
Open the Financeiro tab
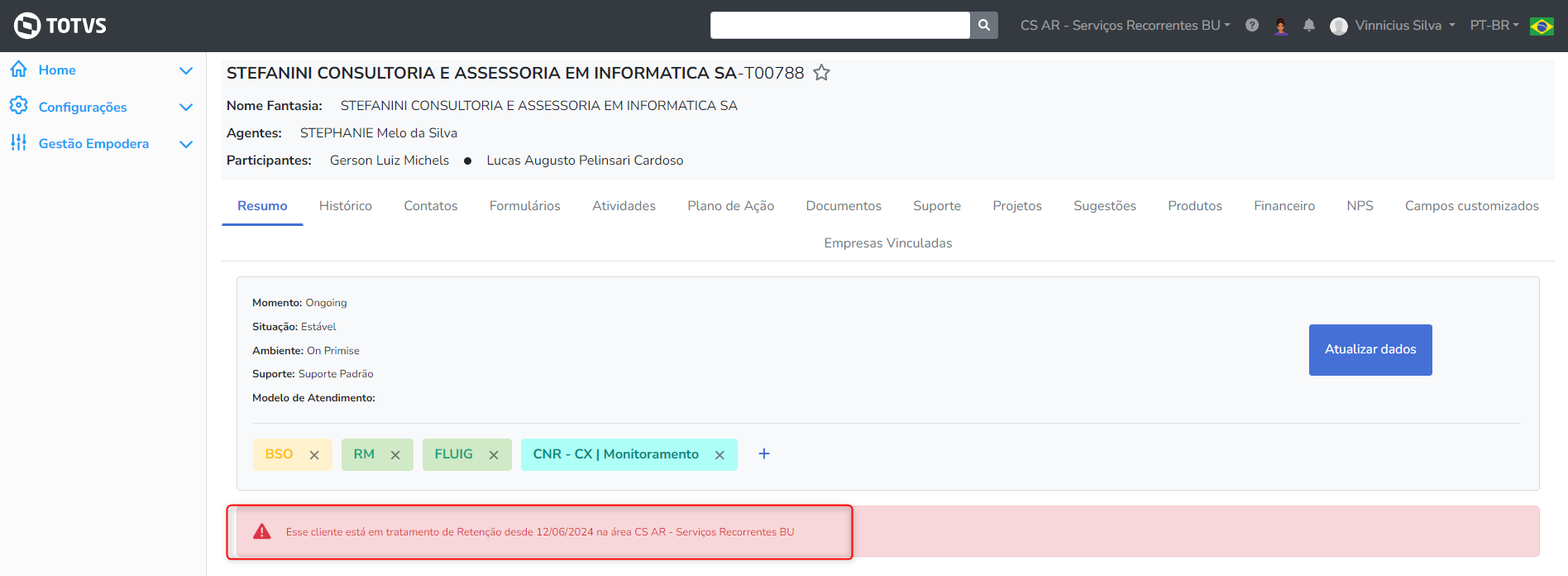click(1284, 206)
